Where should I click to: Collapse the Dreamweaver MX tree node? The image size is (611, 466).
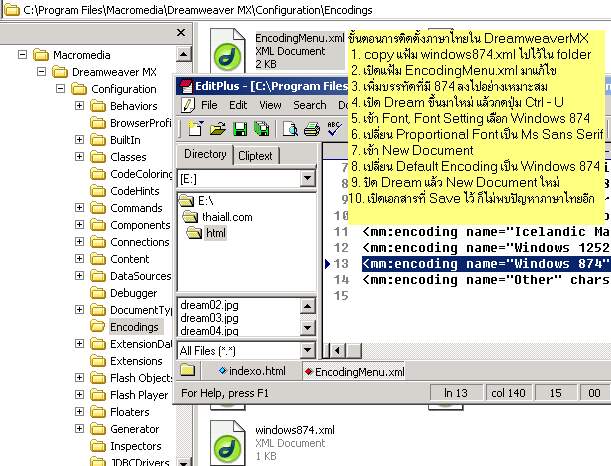[41, 73]
